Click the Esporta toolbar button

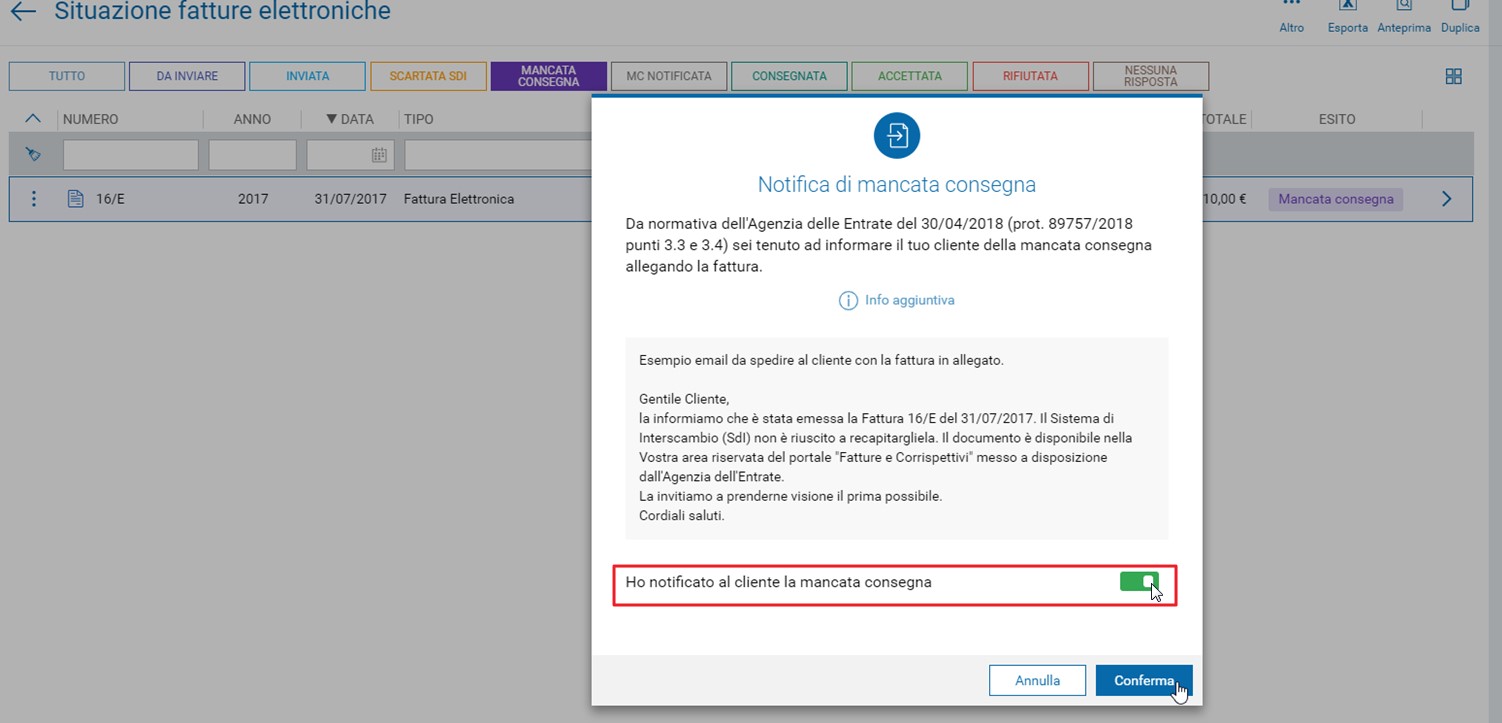click(1348, 17)
